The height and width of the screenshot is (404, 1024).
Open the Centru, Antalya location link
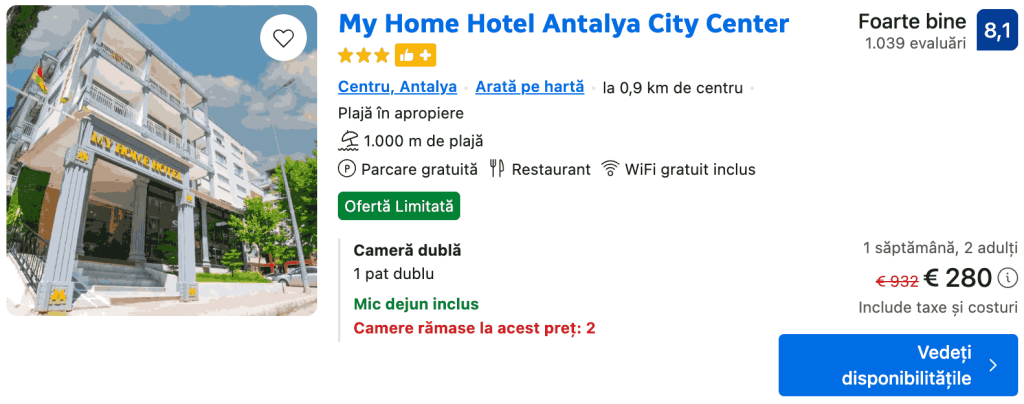point(397,87)
